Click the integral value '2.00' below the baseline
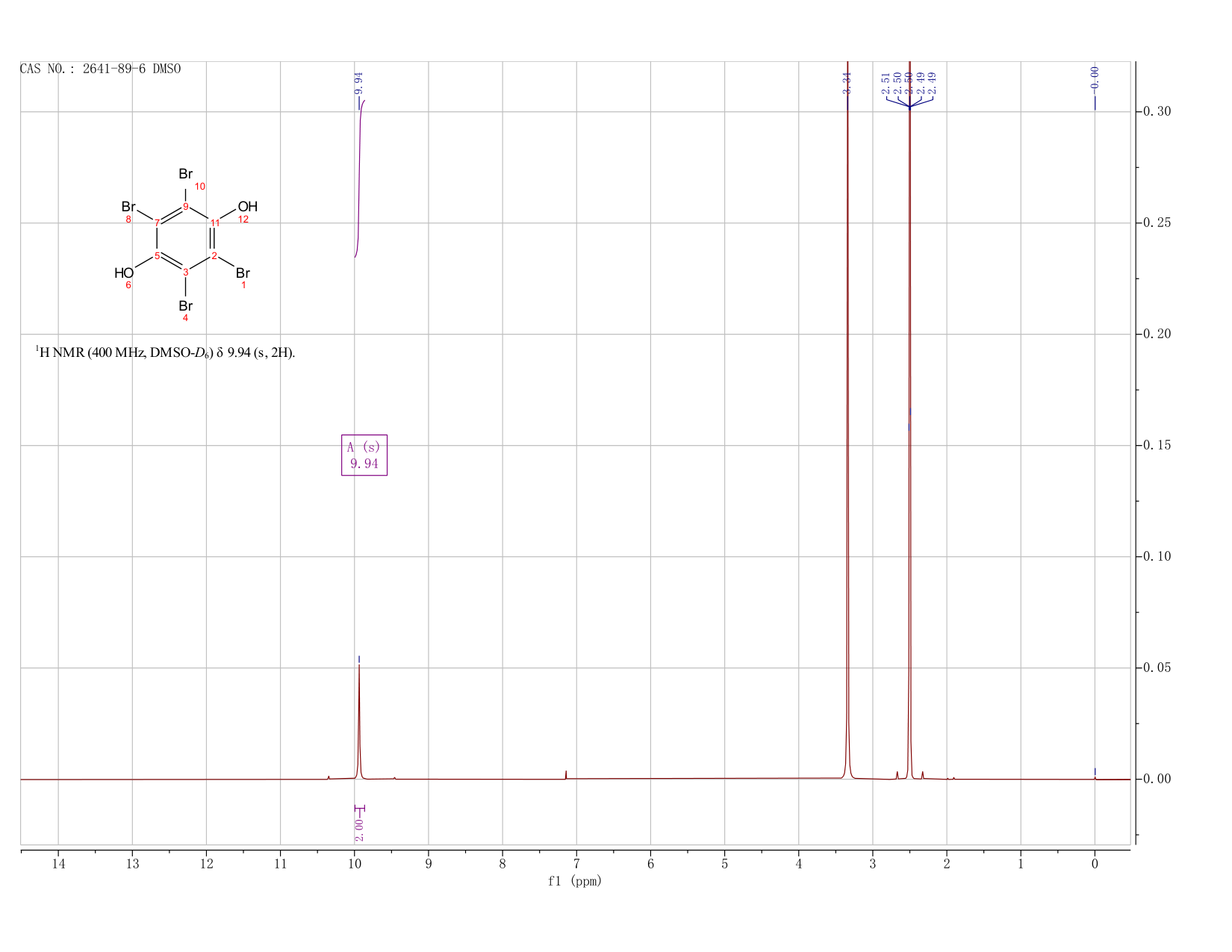The height and width of the screenshot is (952, 1232). coord(359,830)
